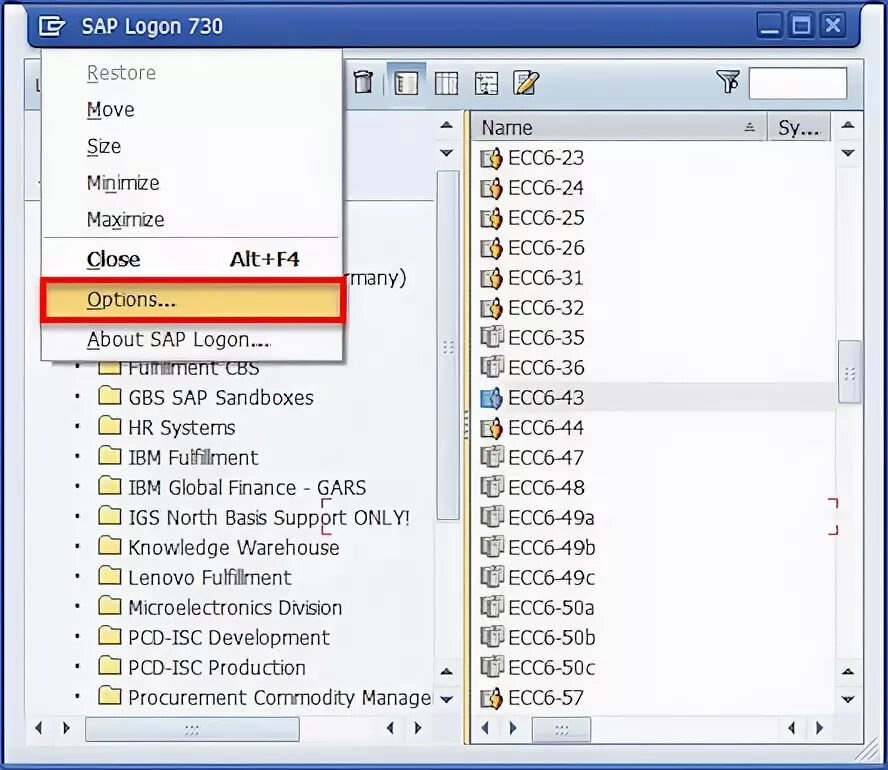888x770 pixels.
Task: Click the filter funnel icon
Action: coord(728,82)
